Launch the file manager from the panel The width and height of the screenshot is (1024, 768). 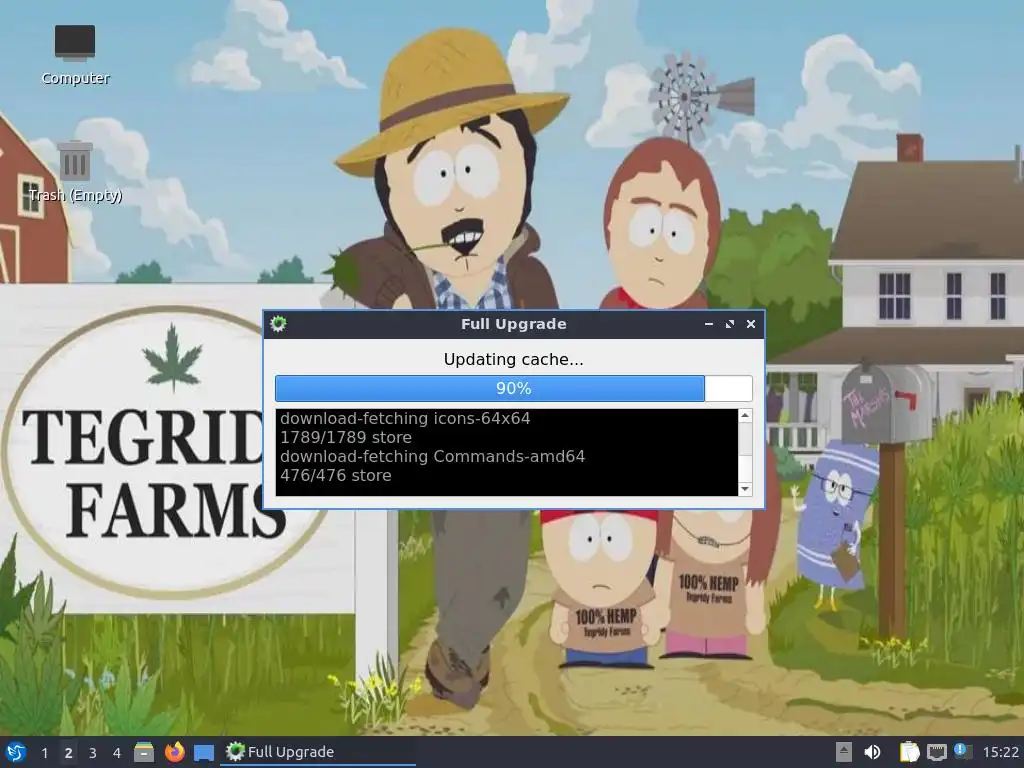[x=144, y=752]
